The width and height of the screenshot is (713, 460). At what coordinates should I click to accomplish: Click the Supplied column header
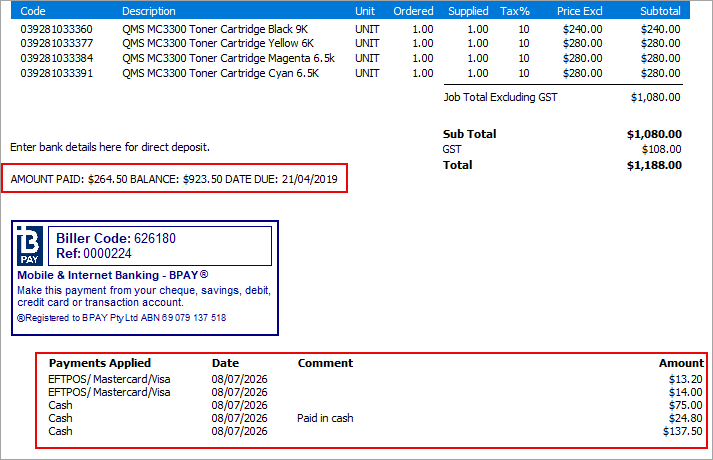pos(468,11)
